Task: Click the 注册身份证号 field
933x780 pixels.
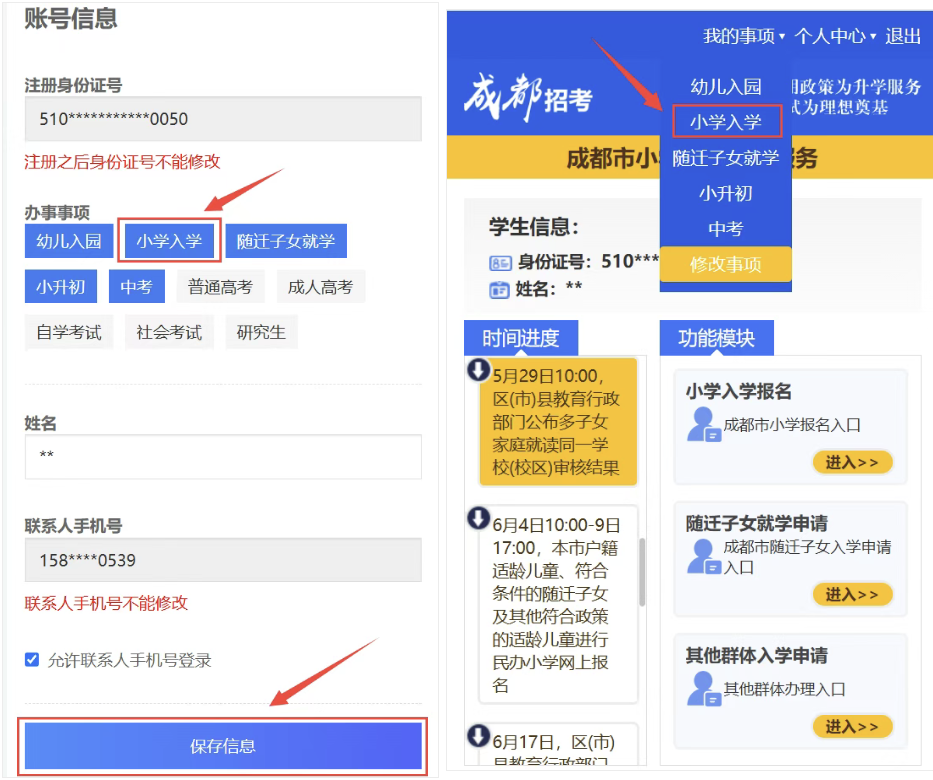Action: pyautogui.click(x=223, y=118)
